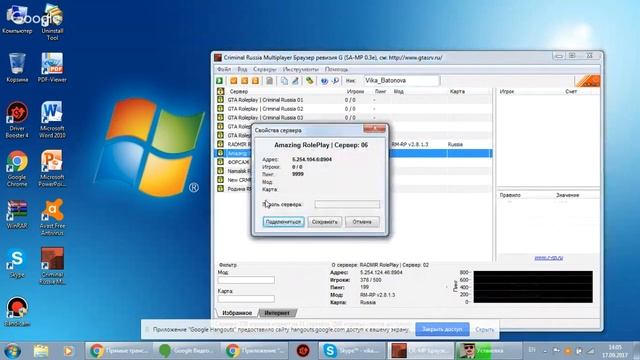Screen dimensions: 640x360
Task: Select the Корзина recycle bin icon
Action: tap(17, 67)
